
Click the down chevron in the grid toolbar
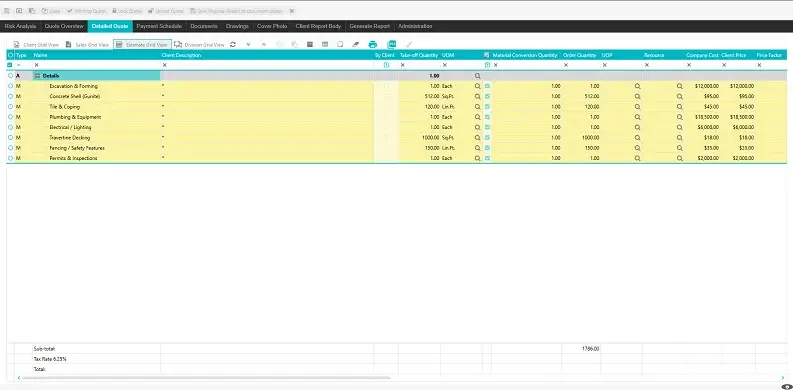click(x=248, y=45)
